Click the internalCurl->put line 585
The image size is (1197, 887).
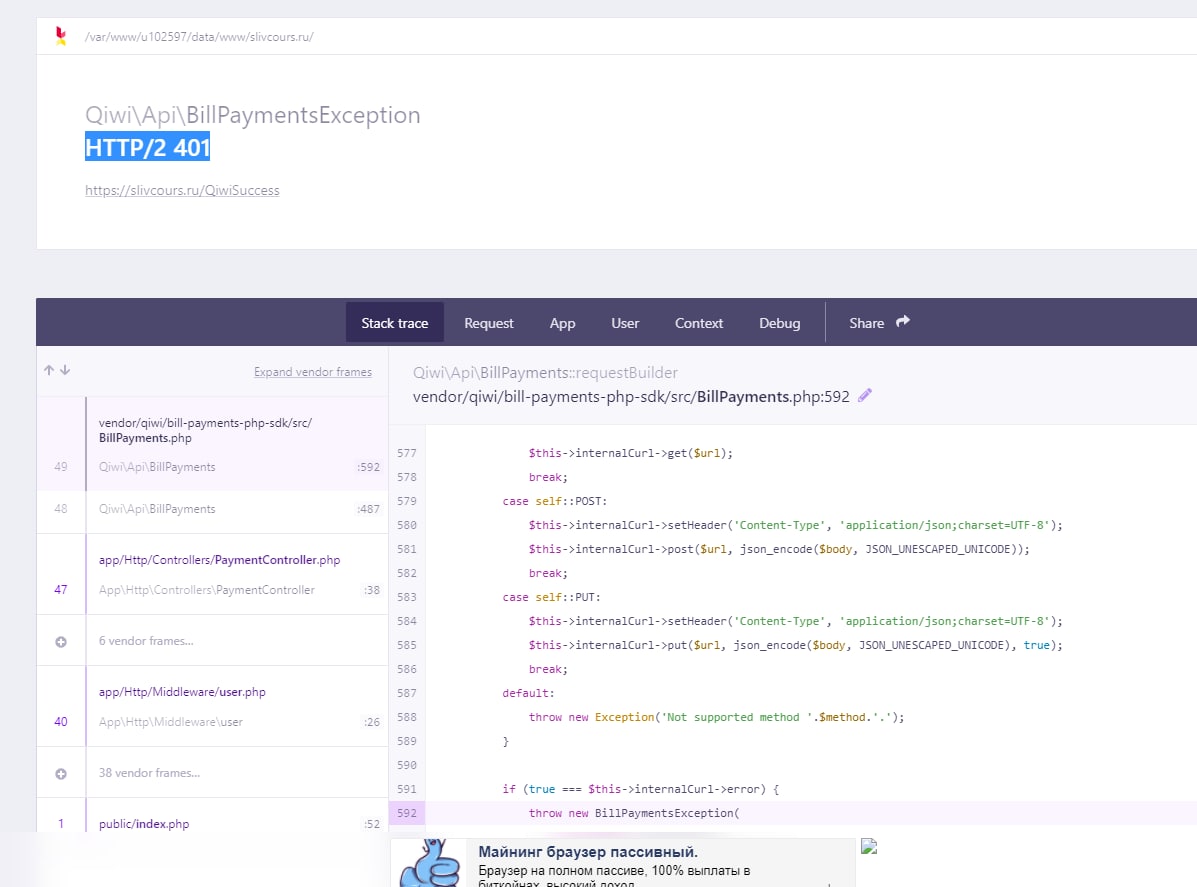[795, 645]
